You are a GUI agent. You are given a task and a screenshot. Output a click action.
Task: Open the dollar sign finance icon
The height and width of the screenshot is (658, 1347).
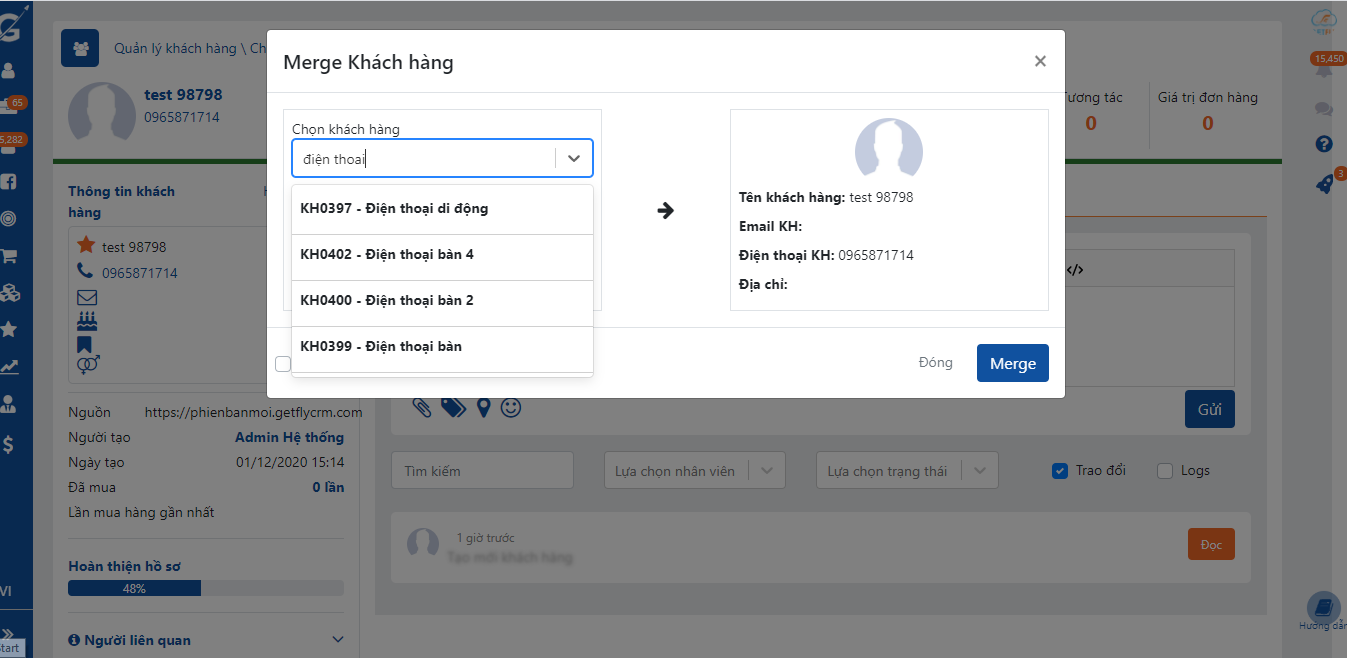(x=8, y=445)
